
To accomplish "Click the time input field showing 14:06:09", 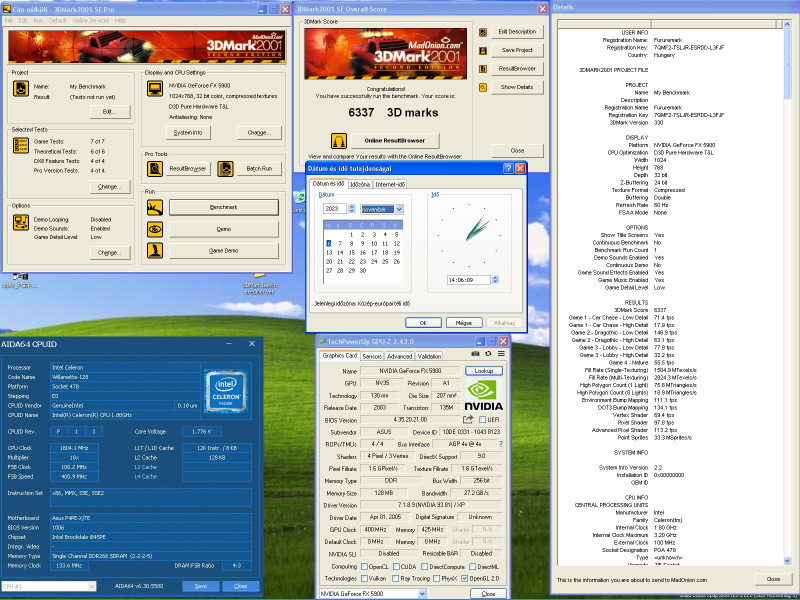I will click(x=468, y=280).
